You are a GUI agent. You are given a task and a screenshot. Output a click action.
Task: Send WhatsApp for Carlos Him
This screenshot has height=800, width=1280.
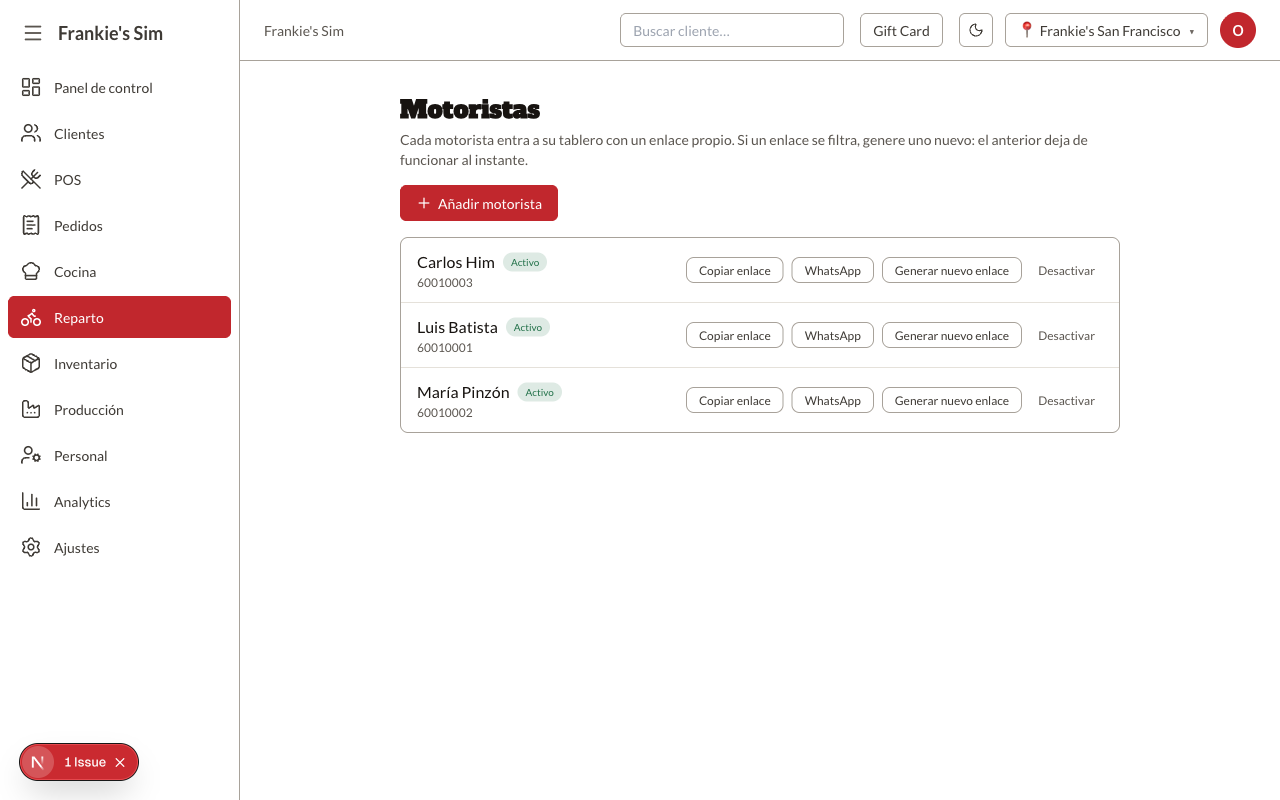[x=833, y=270]
